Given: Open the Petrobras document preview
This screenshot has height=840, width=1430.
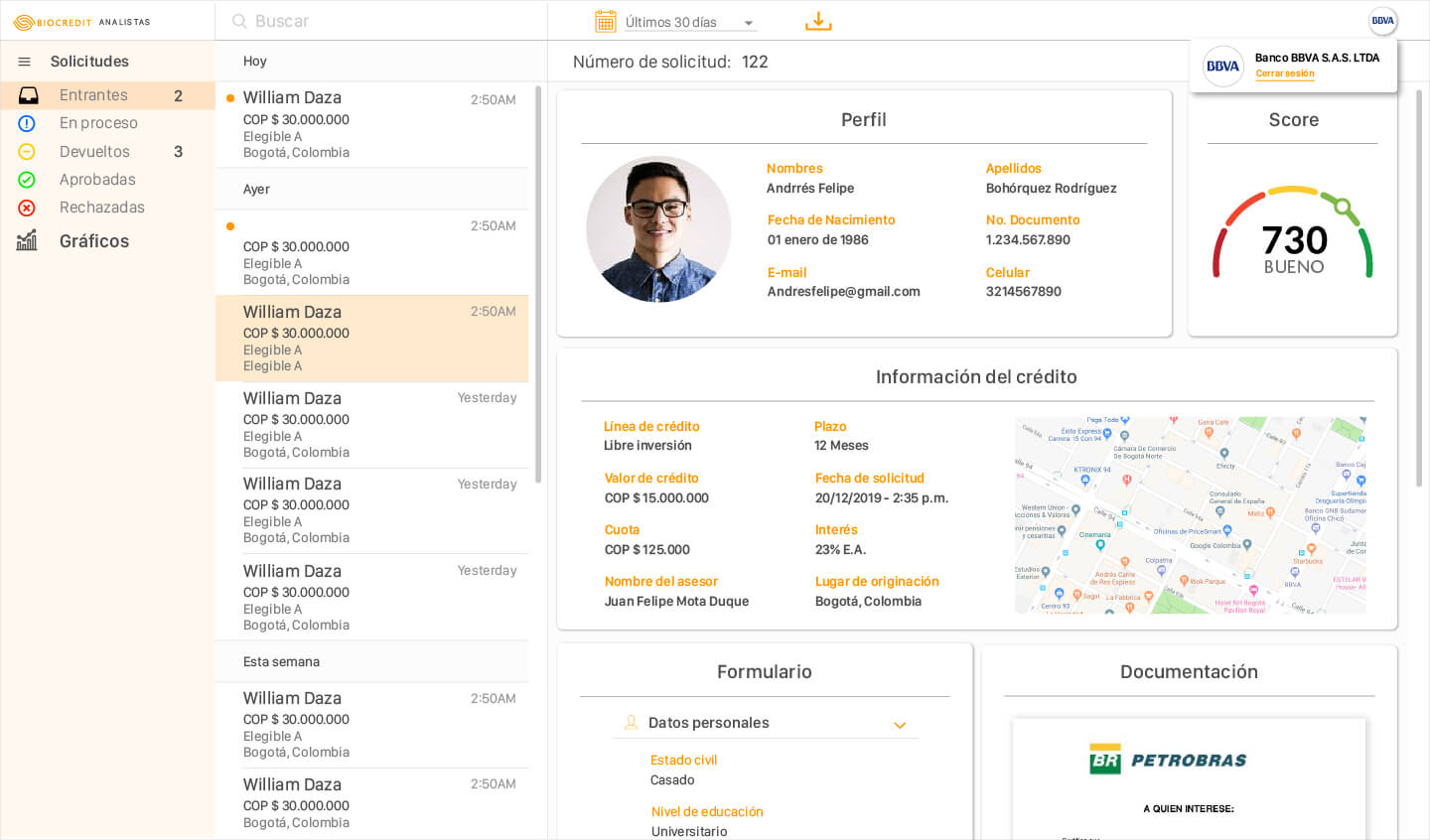Looking at the screenshot, I should click(x=1189, y=777).
